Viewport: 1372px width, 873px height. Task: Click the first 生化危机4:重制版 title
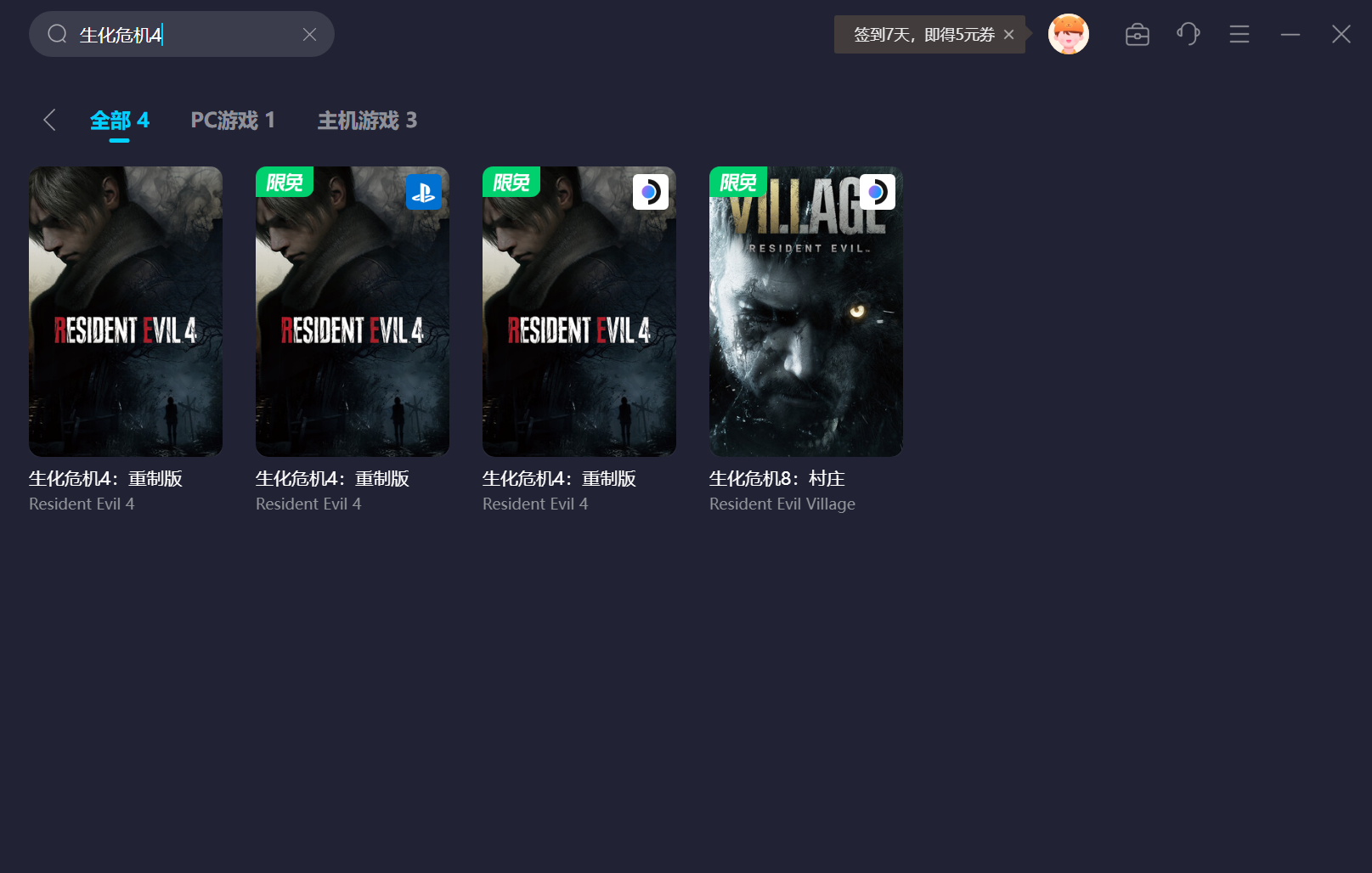click(106, 478)
